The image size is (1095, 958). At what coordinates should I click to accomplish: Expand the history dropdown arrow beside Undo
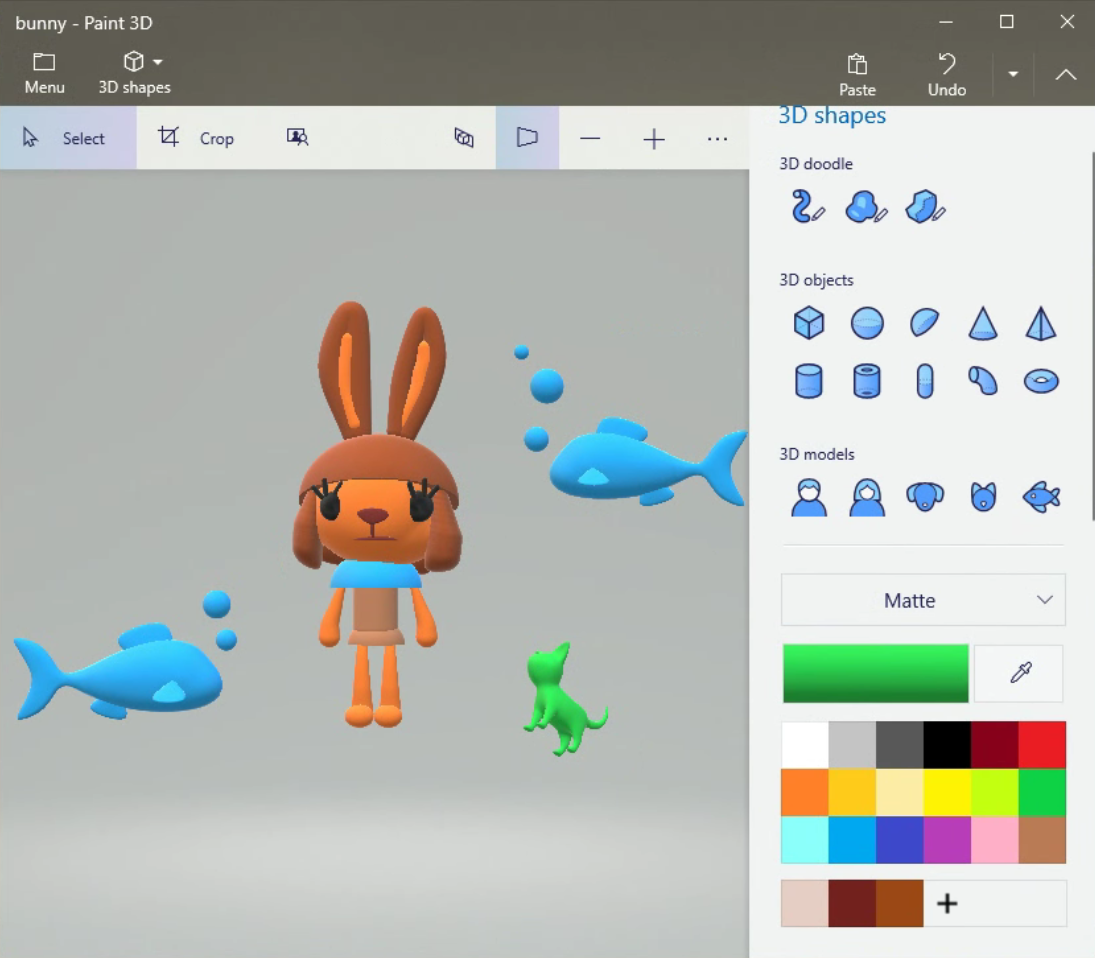[x=1013, y=74]
